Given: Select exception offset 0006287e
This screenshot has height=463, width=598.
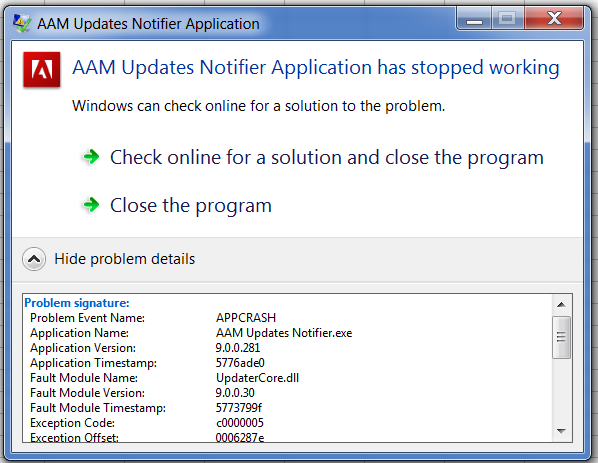Looking at the screenshot, I should tap(240, 437).
